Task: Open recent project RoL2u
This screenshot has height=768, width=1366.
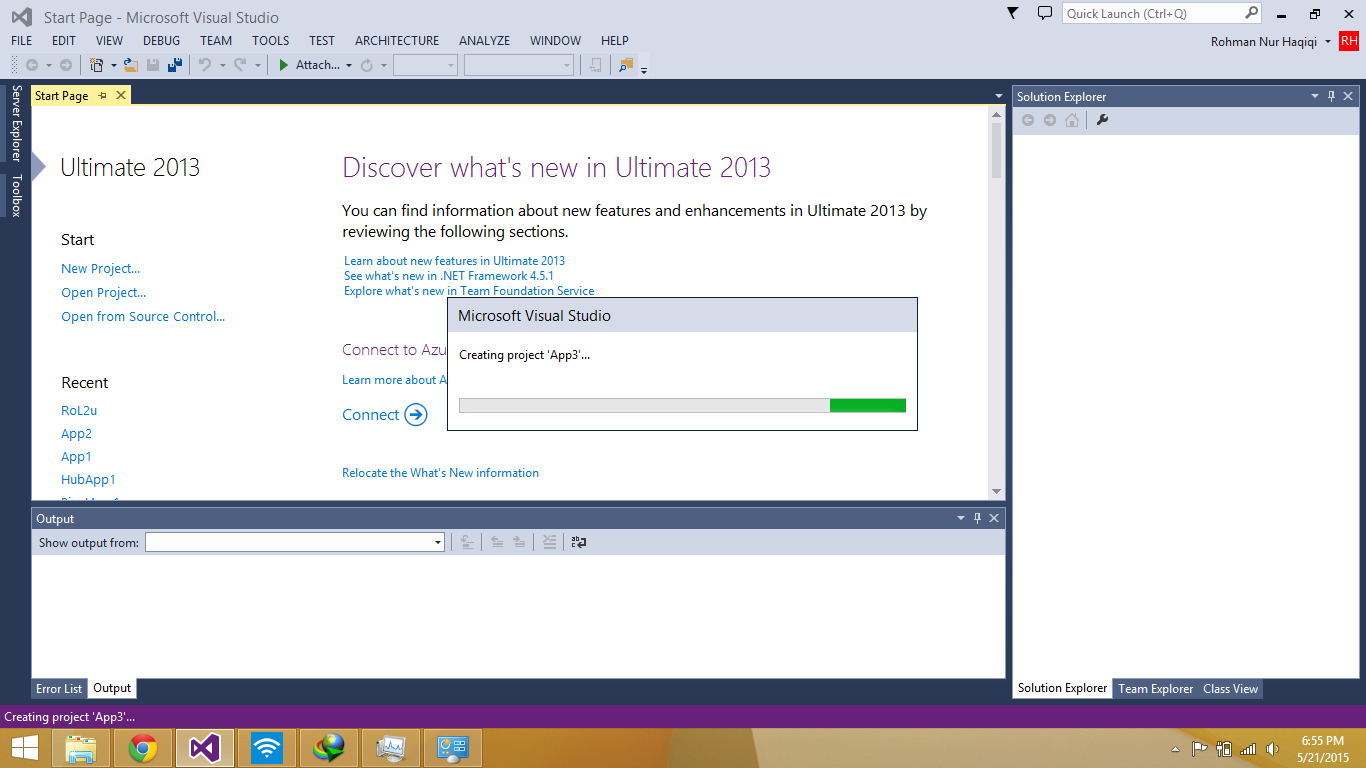Action: coord(79,410)
